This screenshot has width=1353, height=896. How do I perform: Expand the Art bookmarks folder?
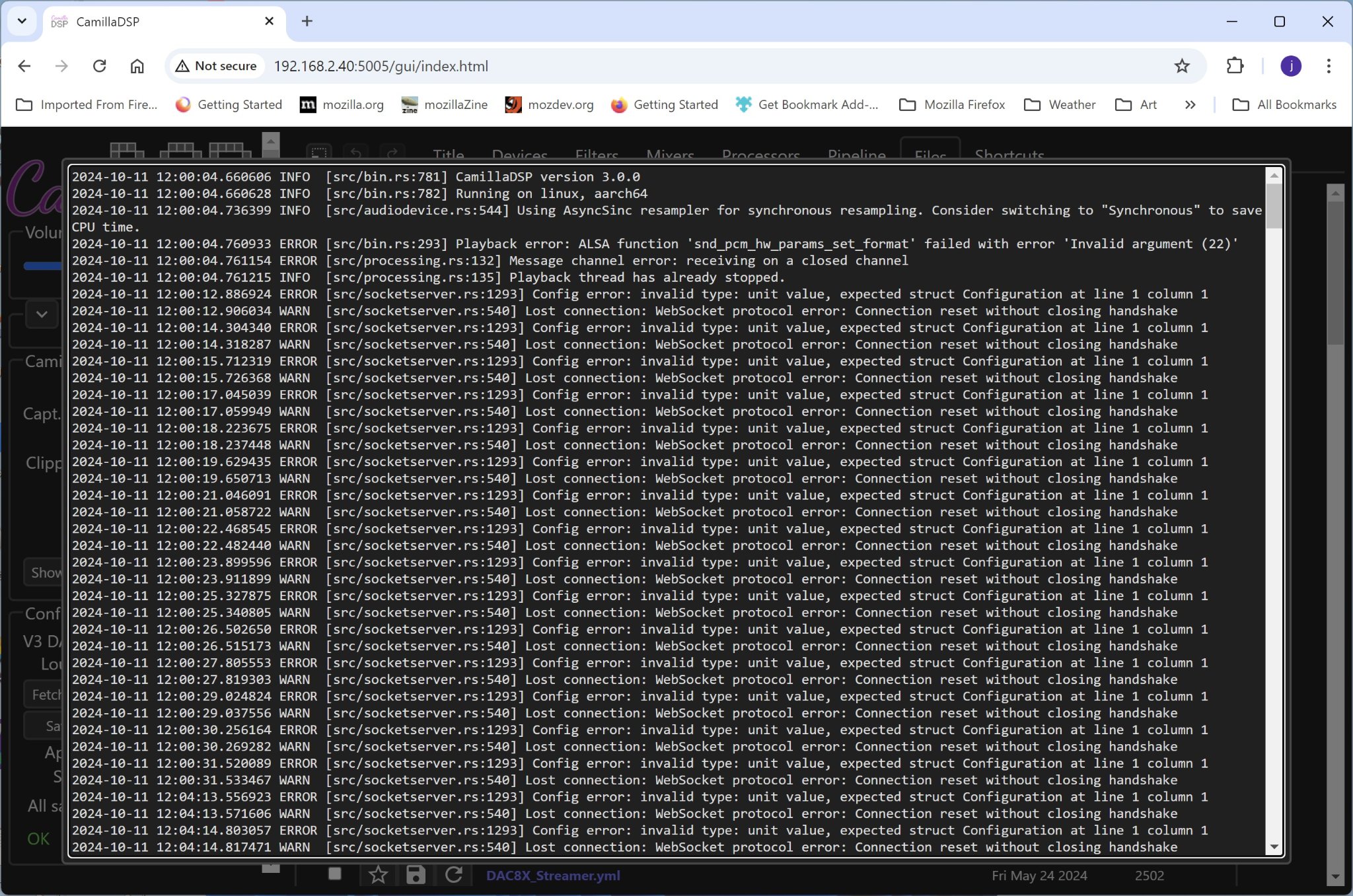[1136, 104]
